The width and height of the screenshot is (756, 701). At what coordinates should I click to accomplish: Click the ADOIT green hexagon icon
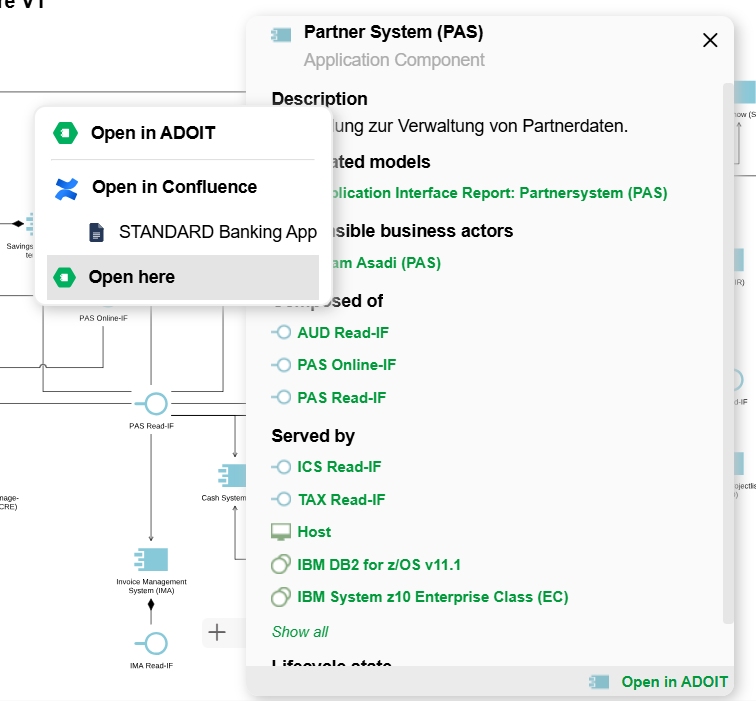(x=65, y=133)
